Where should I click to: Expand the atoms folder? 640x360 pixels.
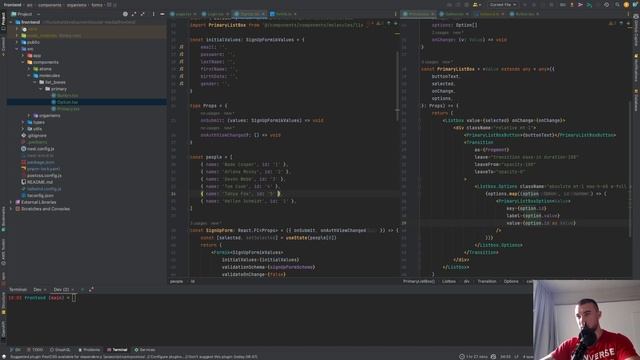(29, 69)
